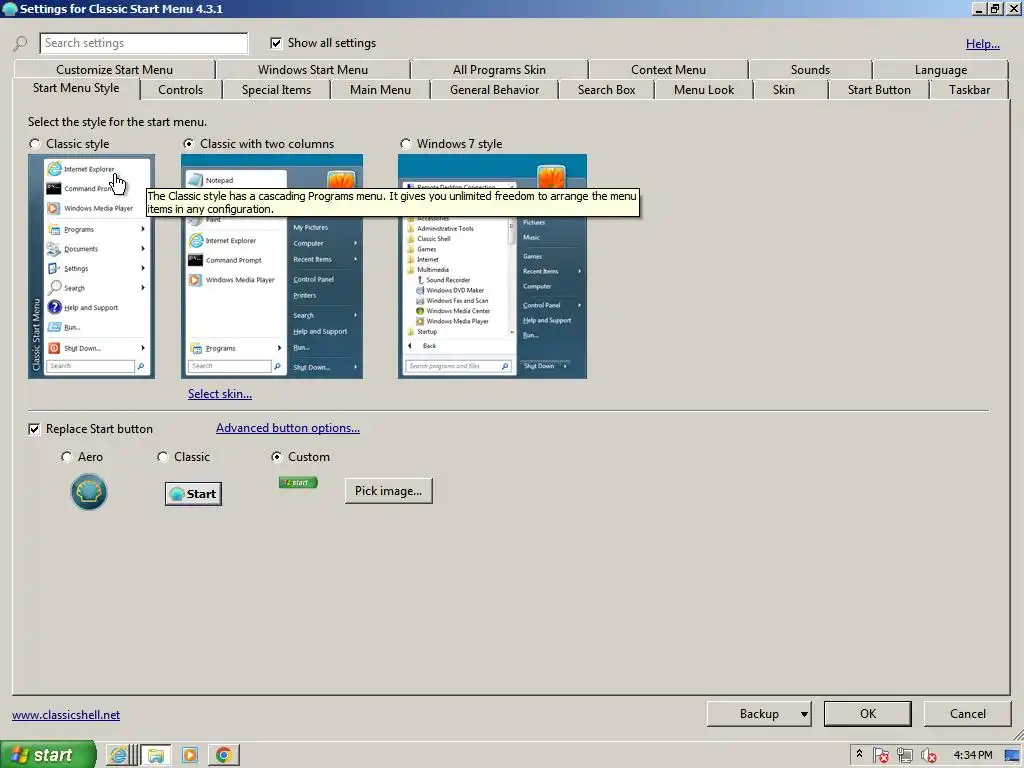Viewport: 1024px width, 768px height.
Task: Click the Action Center flag tray icon
Action: pos(880,755)
